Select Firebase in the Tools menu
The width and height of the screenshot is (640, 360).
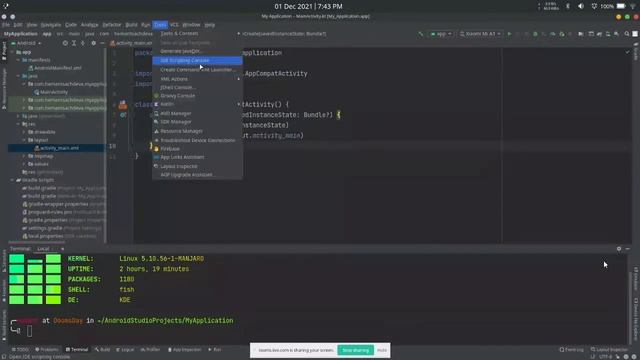198,149
